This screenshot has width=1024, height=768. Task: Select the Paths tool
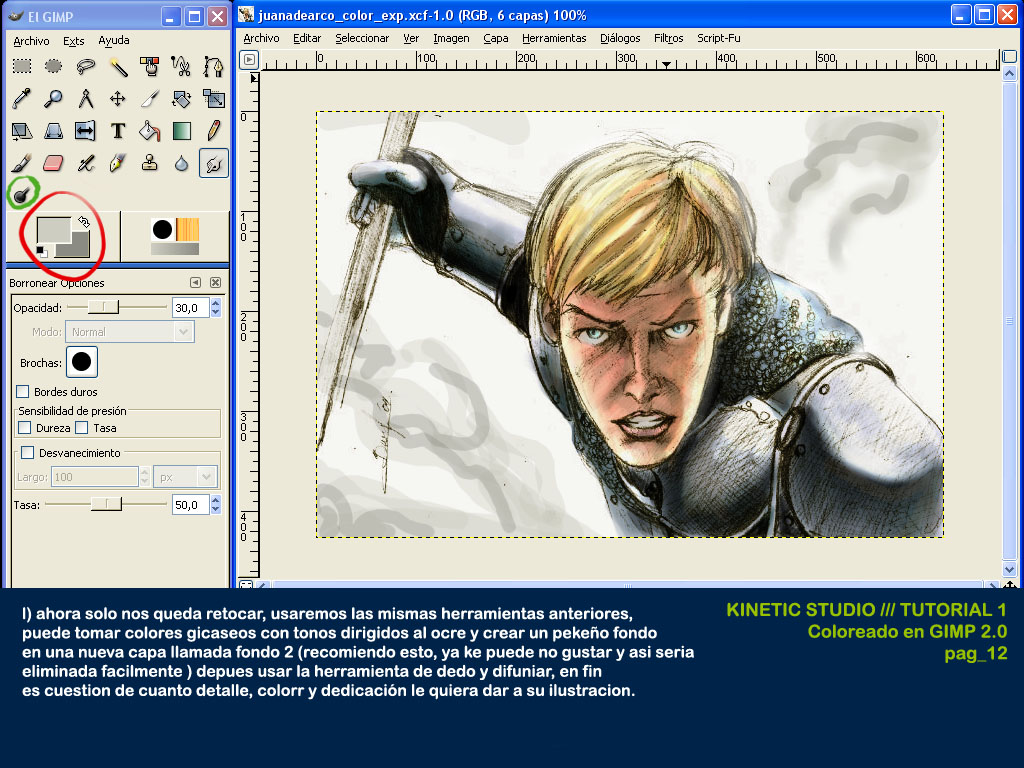click(213, 66)
